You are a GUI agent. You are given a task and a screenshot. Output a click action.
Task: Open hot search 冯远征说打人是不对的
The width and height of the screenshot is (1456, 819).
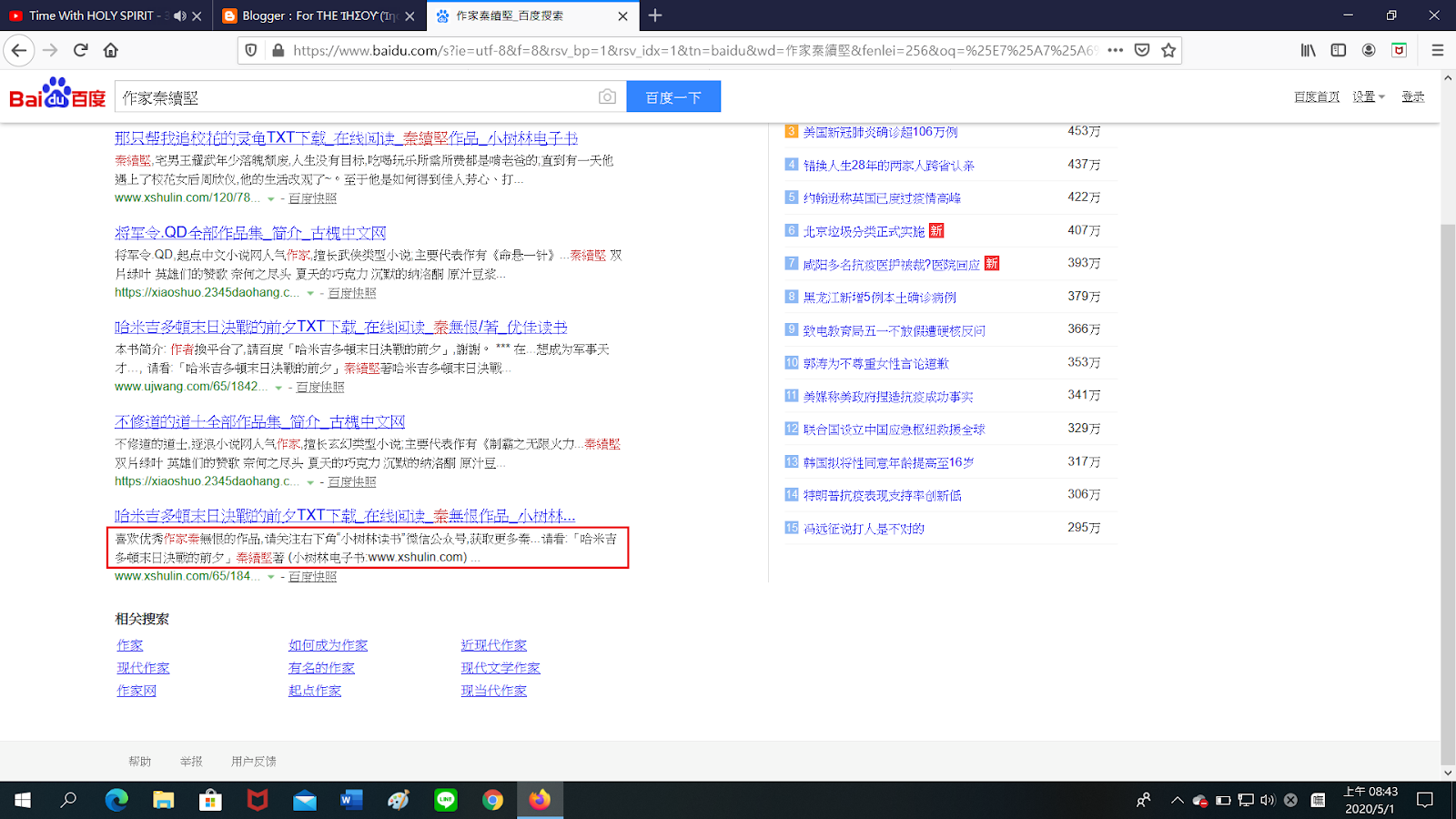point(864,529)
